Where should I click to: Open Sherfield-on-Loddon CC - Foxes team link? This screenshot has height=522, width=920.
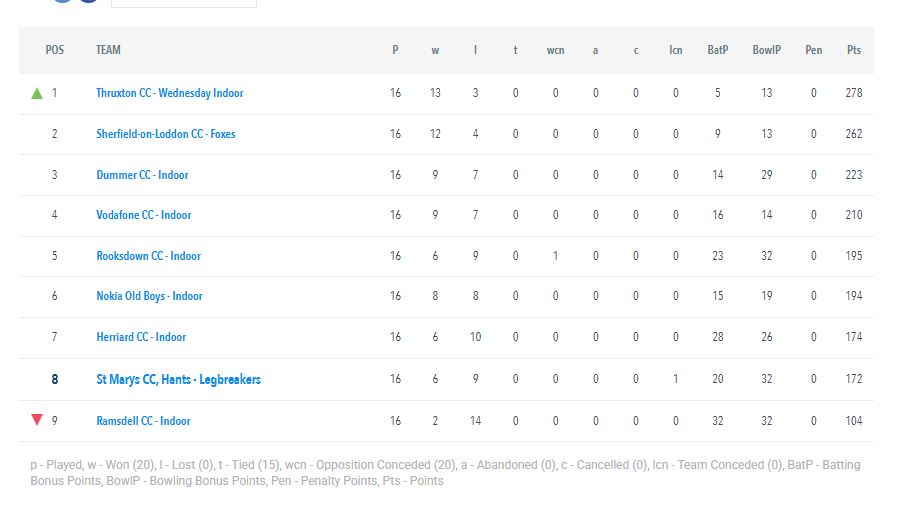pyautogui.click(x=165, y=134)
